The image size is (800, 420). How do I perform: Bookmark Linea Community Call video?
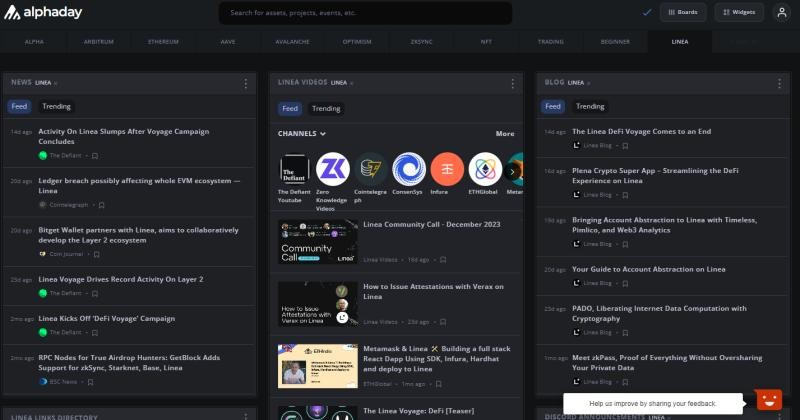[443, 260]
